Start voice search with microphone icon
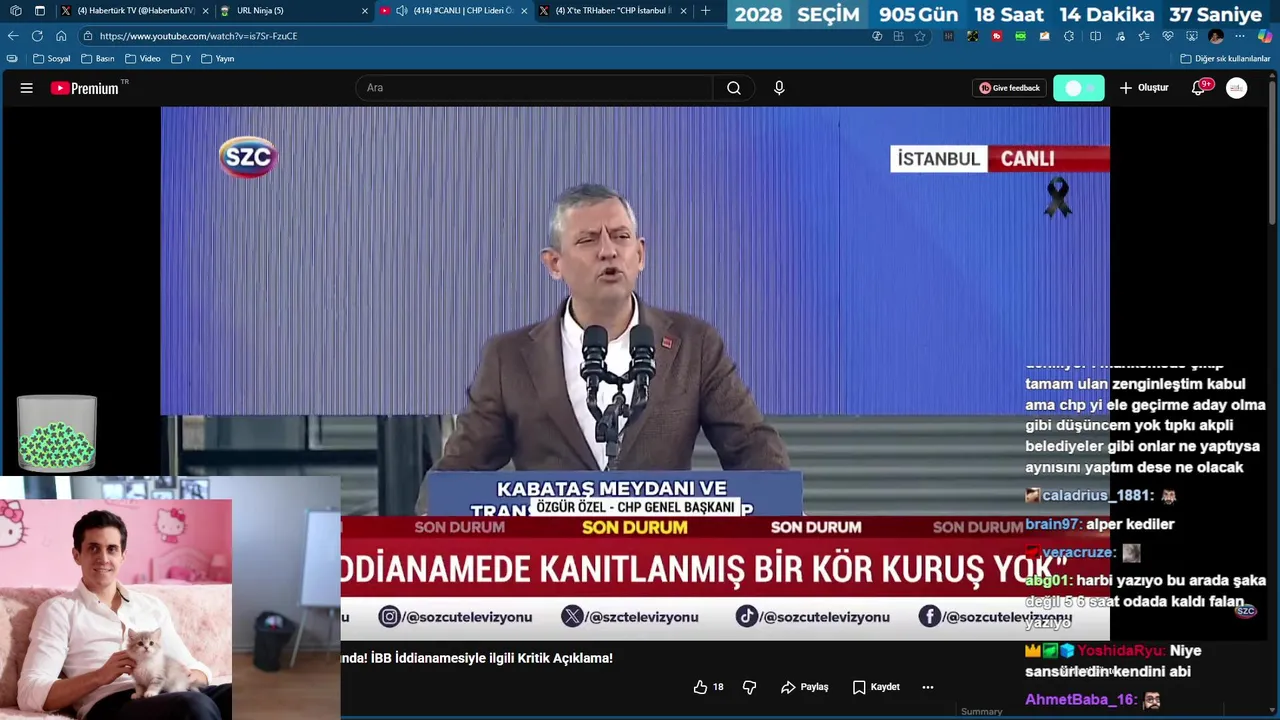The height and width of the screenshot is (720, 1280). tap(779, 88)
